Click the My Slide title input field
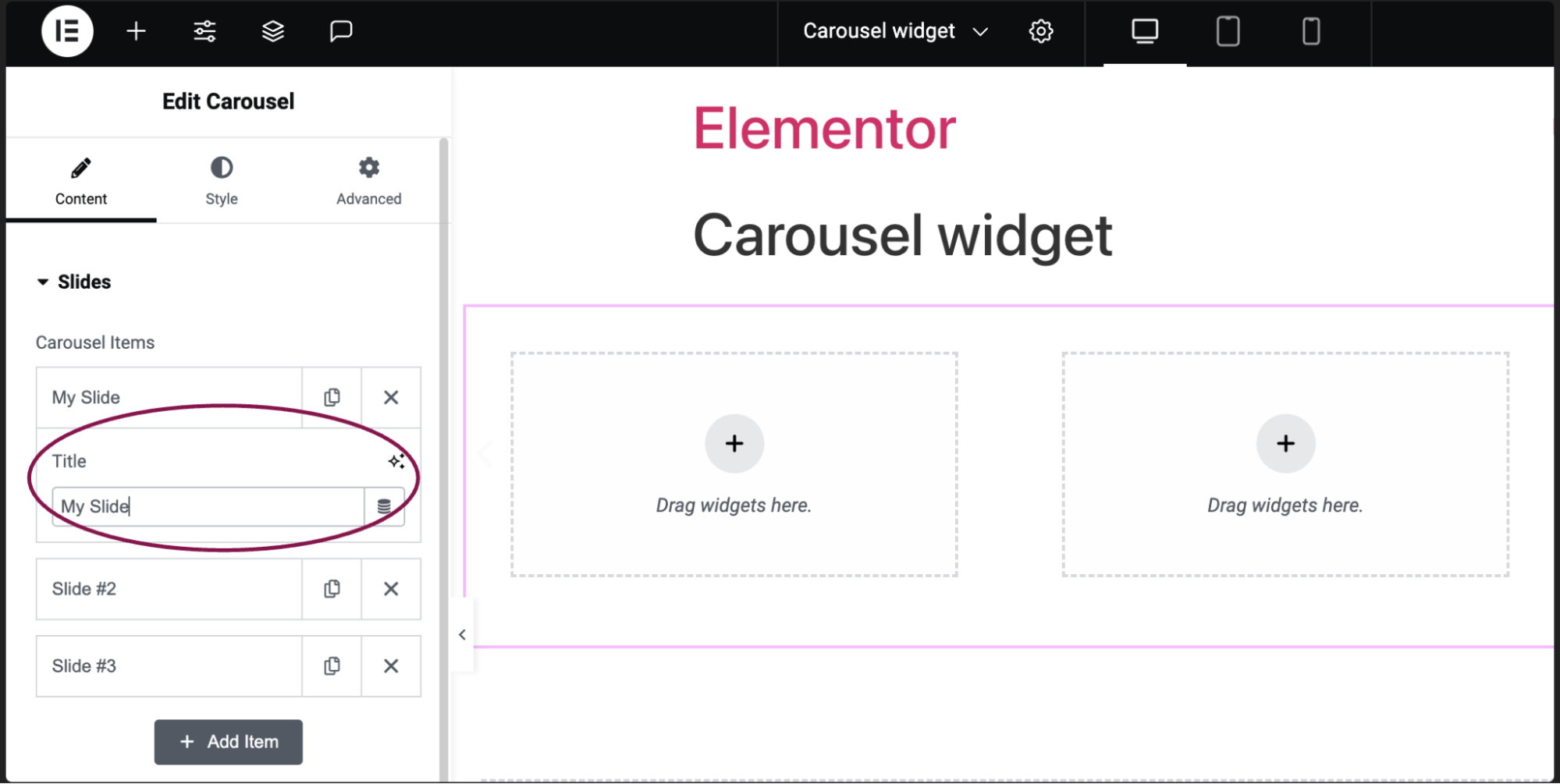The width and height of the screenshot is (1560, 784). (208, 507)
